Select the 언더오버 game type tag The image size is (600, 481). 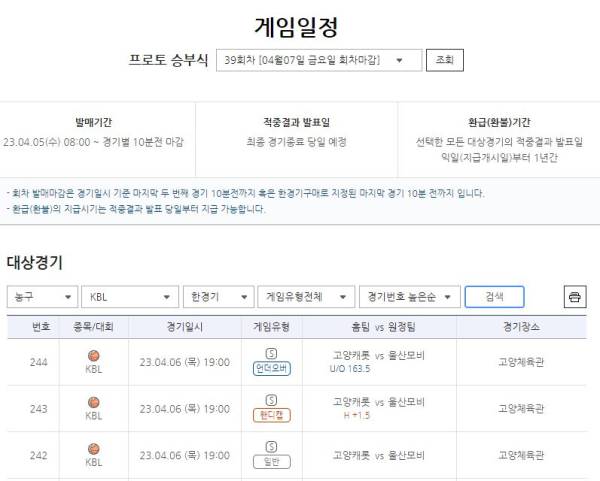click(272, 368)
